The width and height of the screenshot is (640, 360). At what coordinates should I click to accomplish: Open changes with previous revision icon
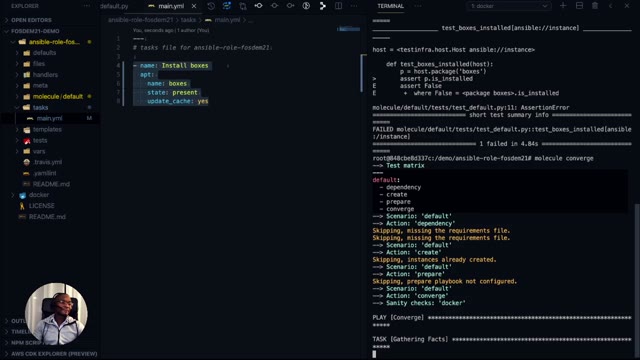[x=258, y=6]
